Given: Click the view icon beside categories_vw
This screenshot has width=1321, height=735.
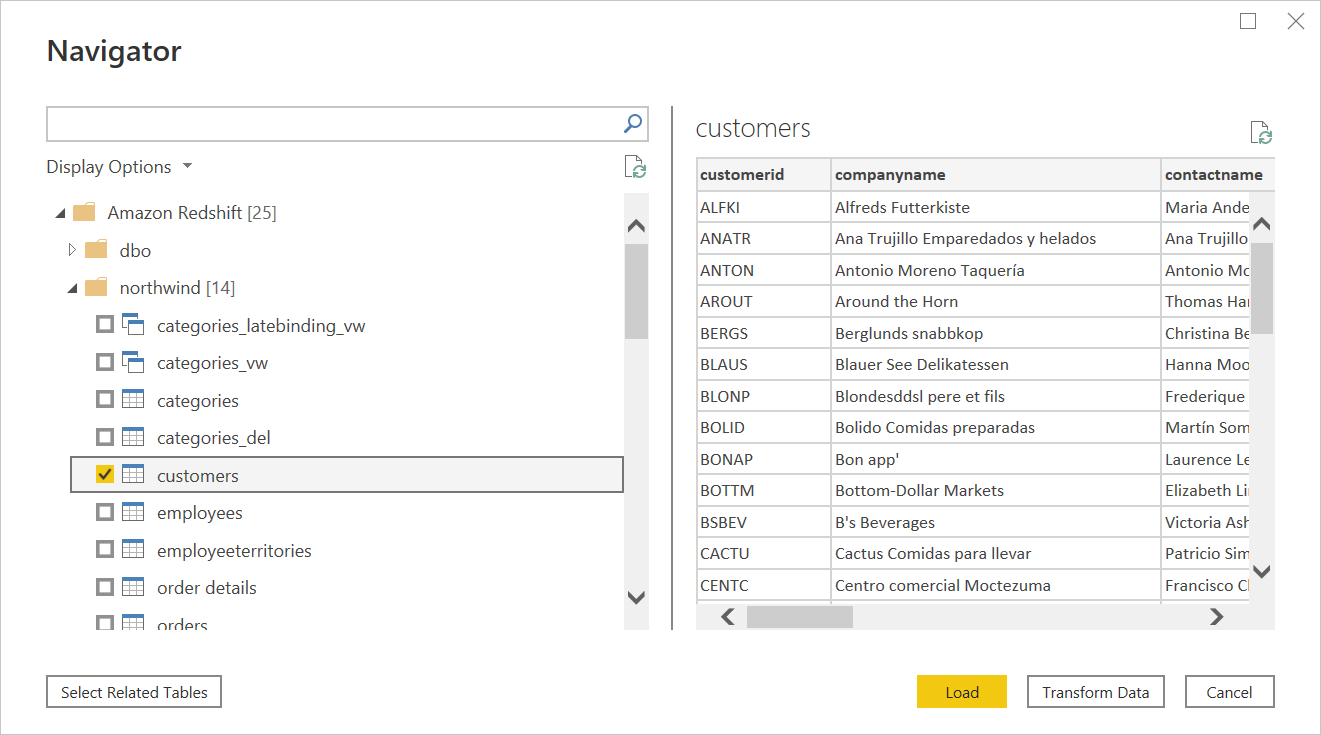Looking at the screenshot, I should pyautogui.click(x=133, y=362).
